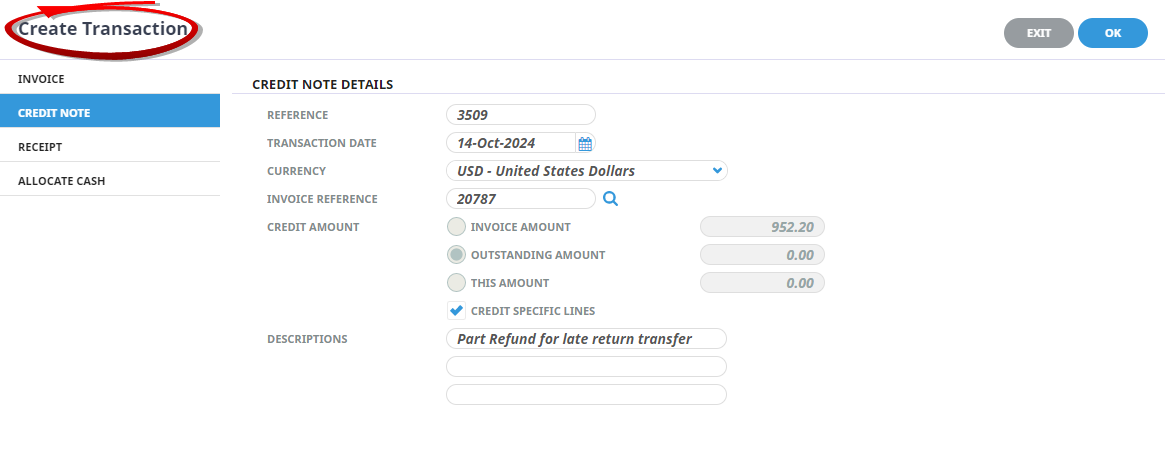Image resolution: width=1165 pixels, height=462 pixels.
Task: Search invoice reference with magnifier icon
Action: 611,199
